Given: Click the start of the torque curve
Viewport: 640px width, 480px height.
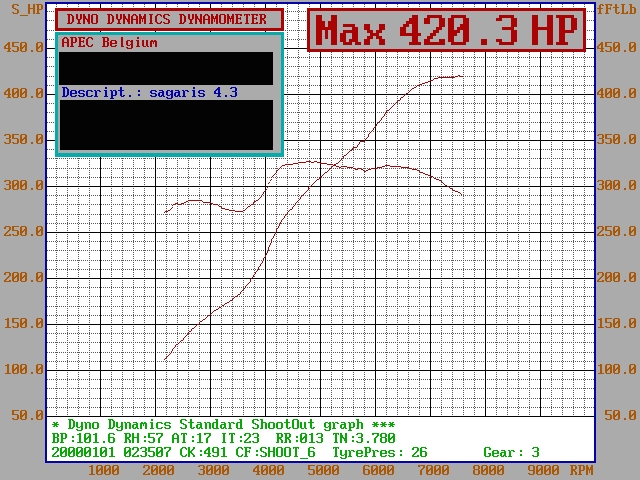Looking at the screenshot, I should pos(165,212).
